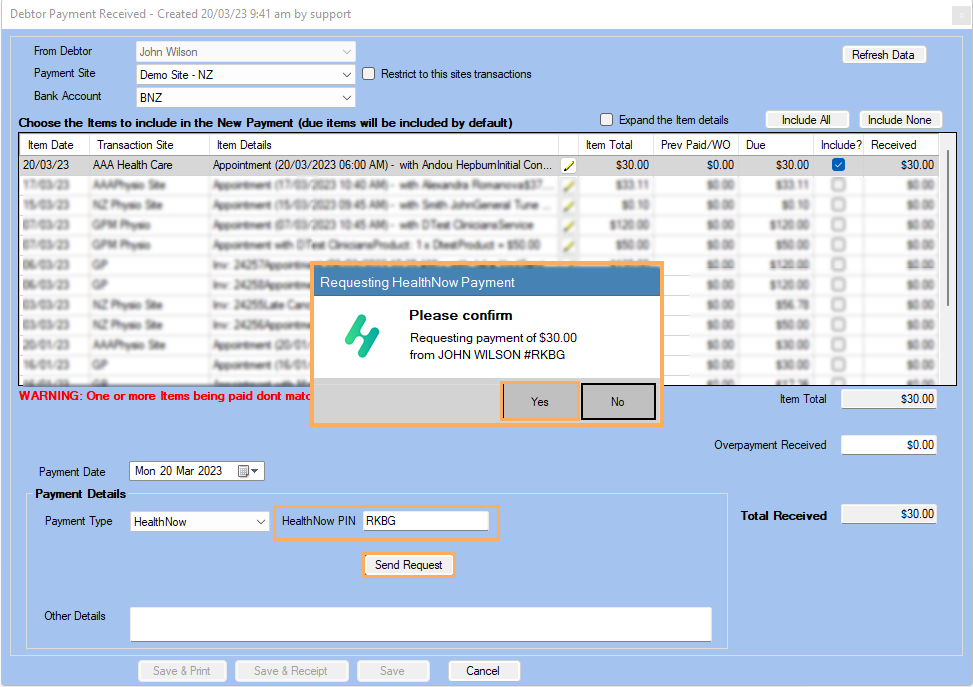Click the Save & Receipt button

[x=291, y=671]
